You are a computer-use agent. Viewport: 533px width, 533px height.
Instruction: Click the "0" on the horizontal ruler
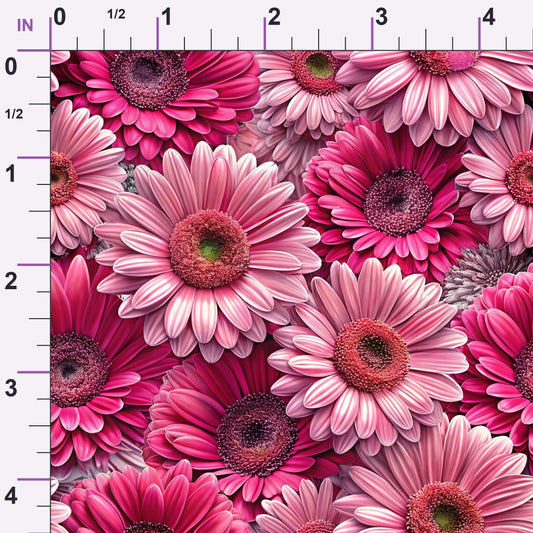[60, 17]
